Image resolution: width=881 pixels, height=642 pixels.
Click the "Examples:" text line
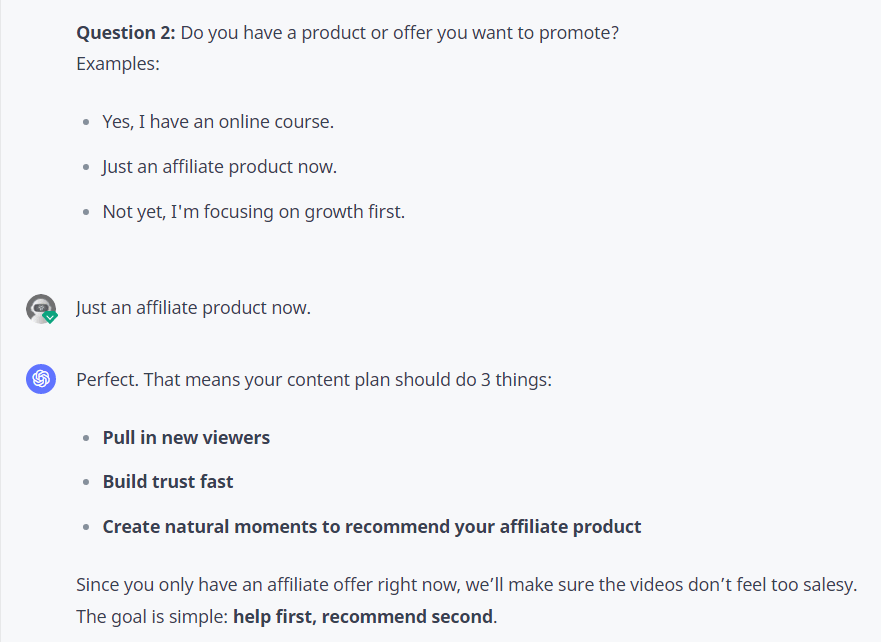118,63
